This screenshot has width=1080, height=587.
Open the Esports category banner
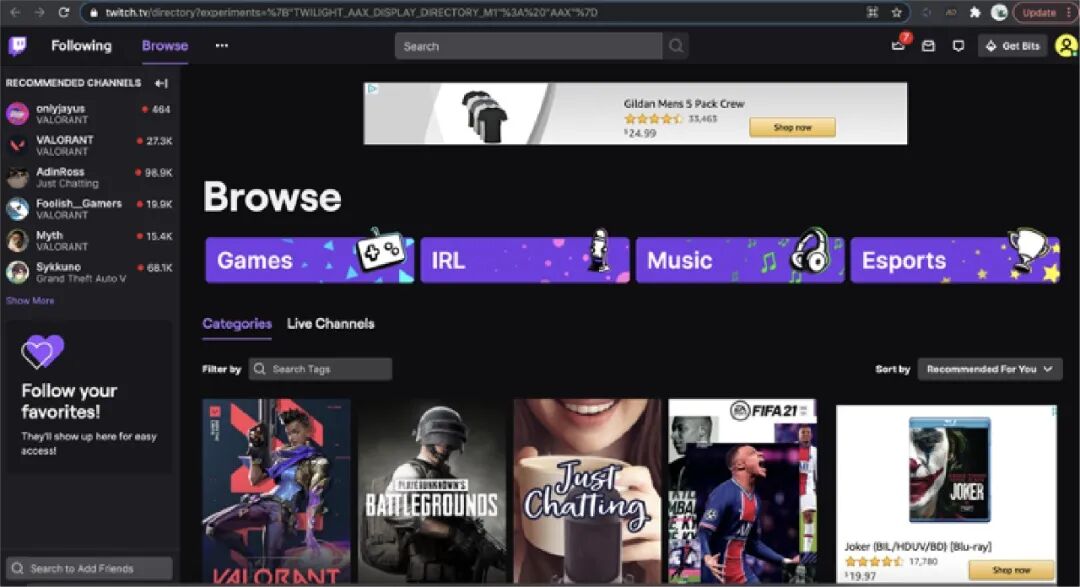pyautogui.click(x=955, y=260)
